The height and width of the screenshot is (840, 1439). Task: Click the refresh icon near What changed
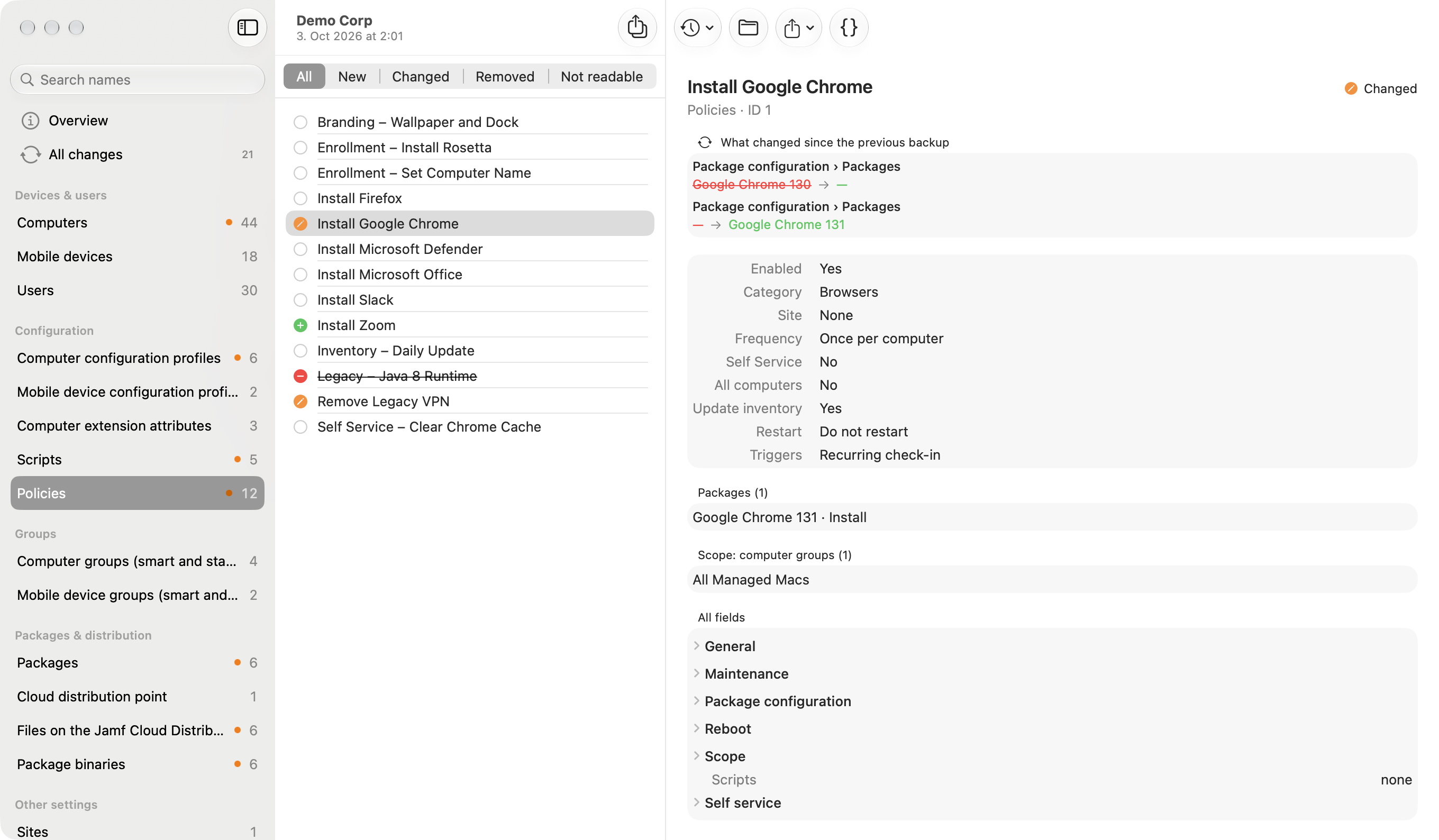point(705,142)
